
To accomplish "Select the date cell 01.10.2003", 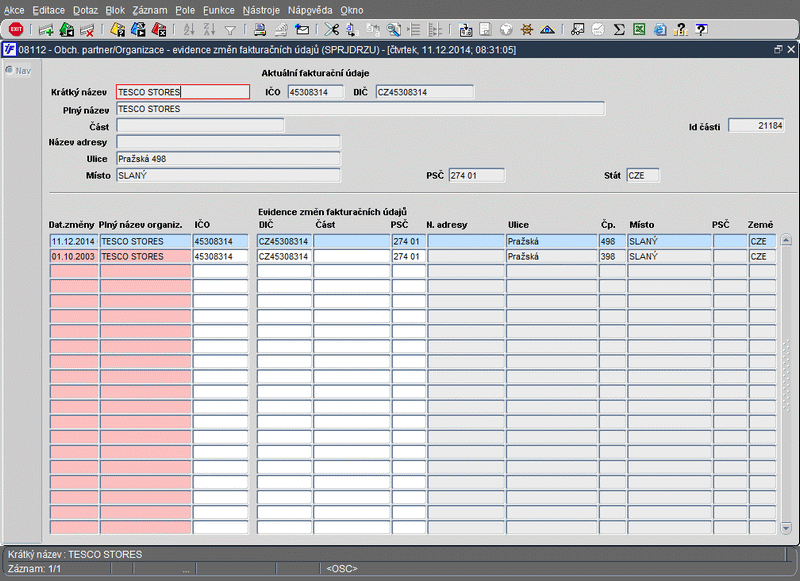I will [x=74, y=256].
